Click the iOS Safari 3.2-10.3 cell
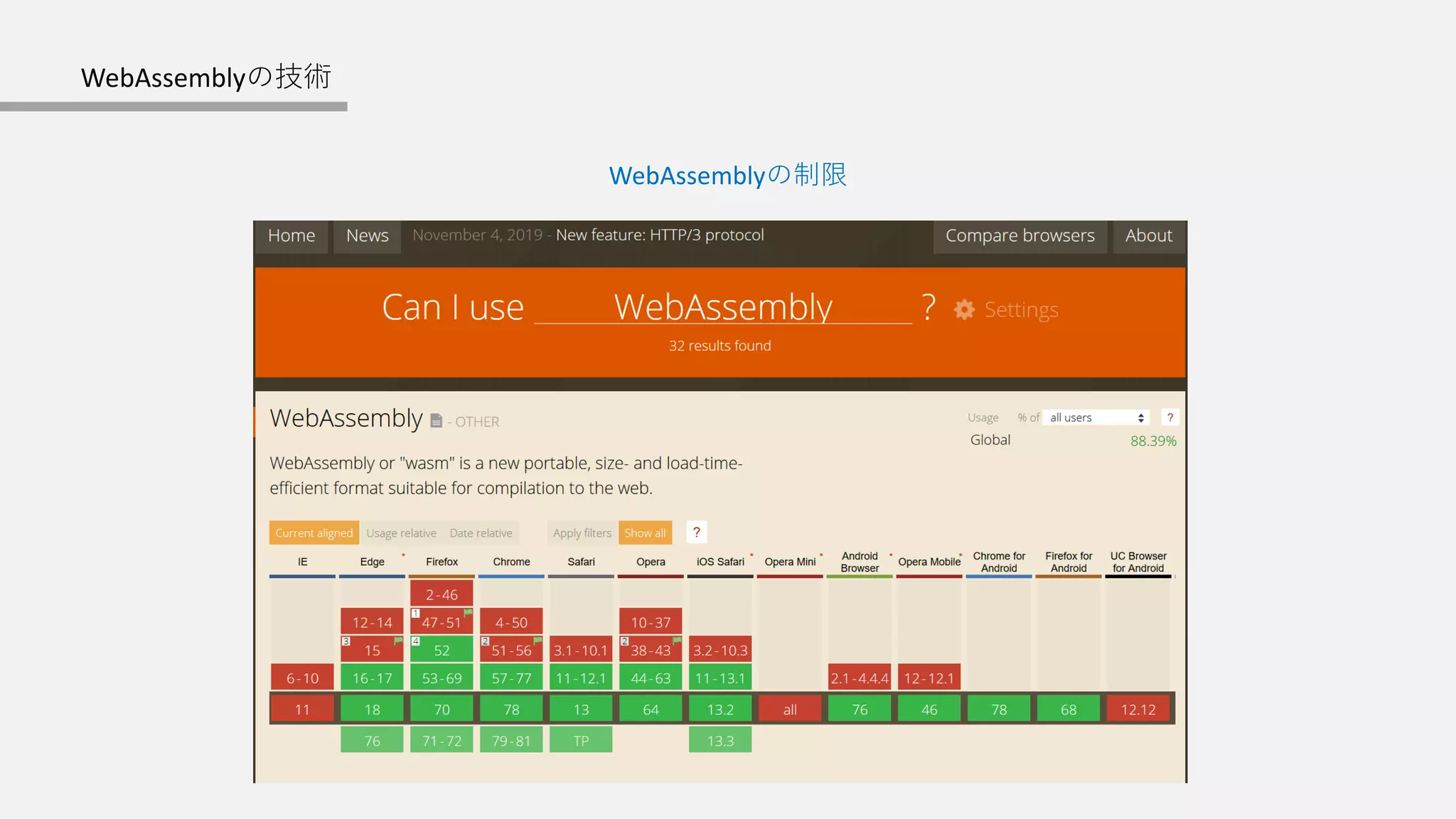The height and width of the screenshot is (819, 1456). click(x=720, y=650)
